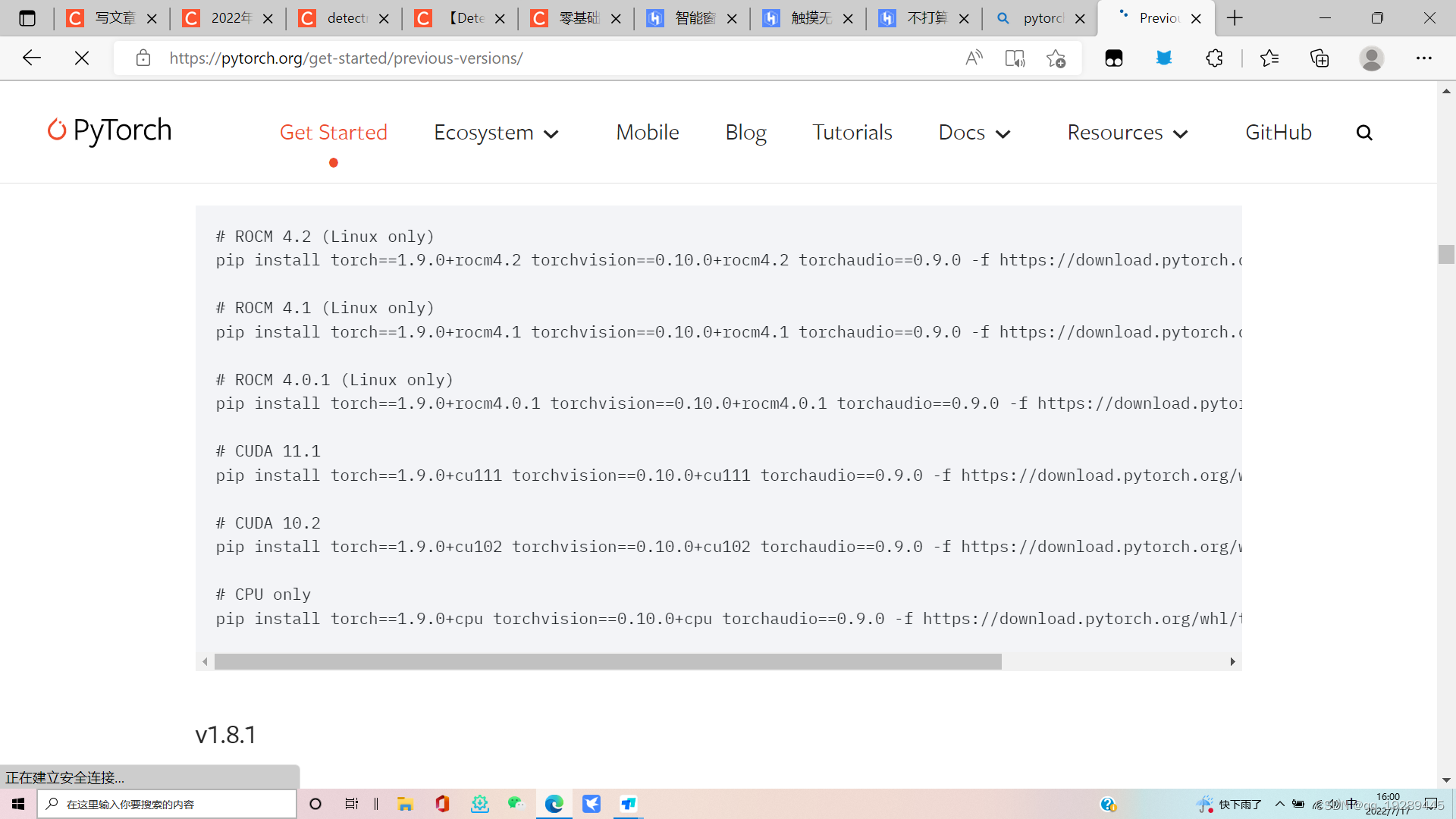
Task: Open the site search magnifier
Action: [x=1365, y=132]
